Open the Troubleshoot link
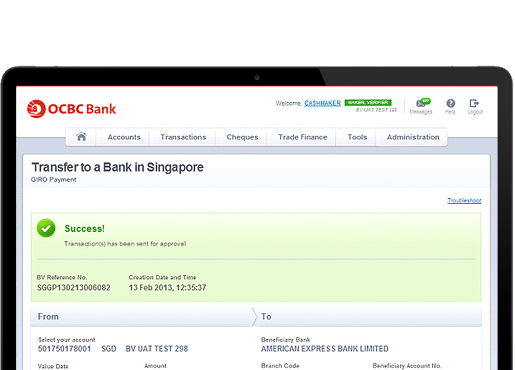515x370 pixels. pyautogui.click(x=464, y=200)
